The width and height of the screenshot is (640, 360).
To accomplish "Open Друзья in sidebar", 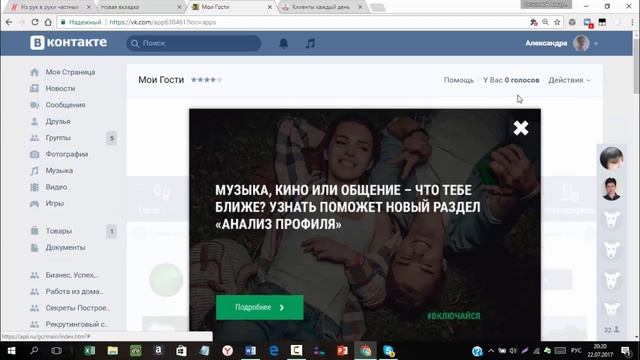I will point(58,121).
